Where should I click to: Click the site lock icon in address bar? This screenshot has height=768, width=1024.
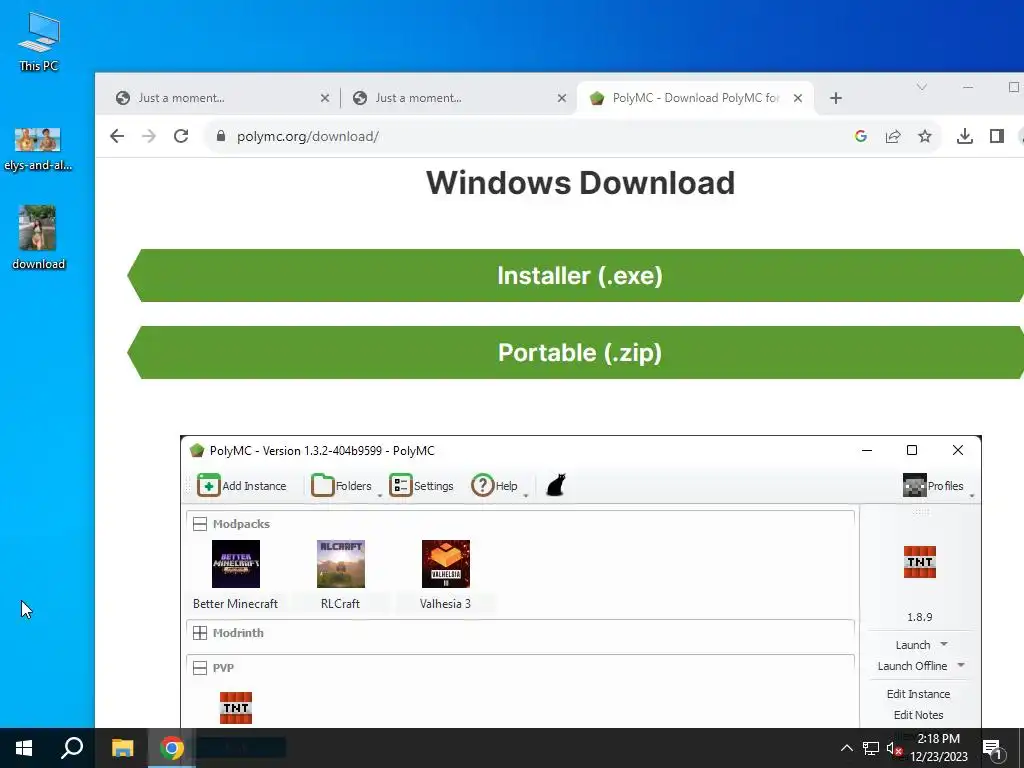click(221, 136)
